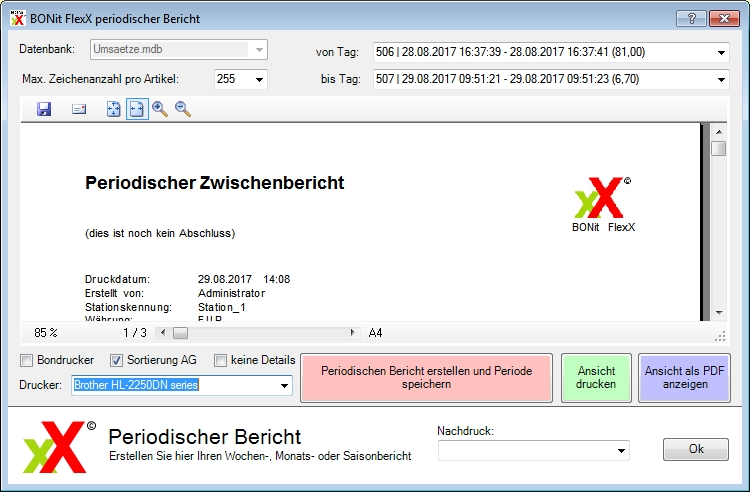Click the 85 % zoom level text
This screenshot has height=492, width=750.
click(x=46, y=333)
